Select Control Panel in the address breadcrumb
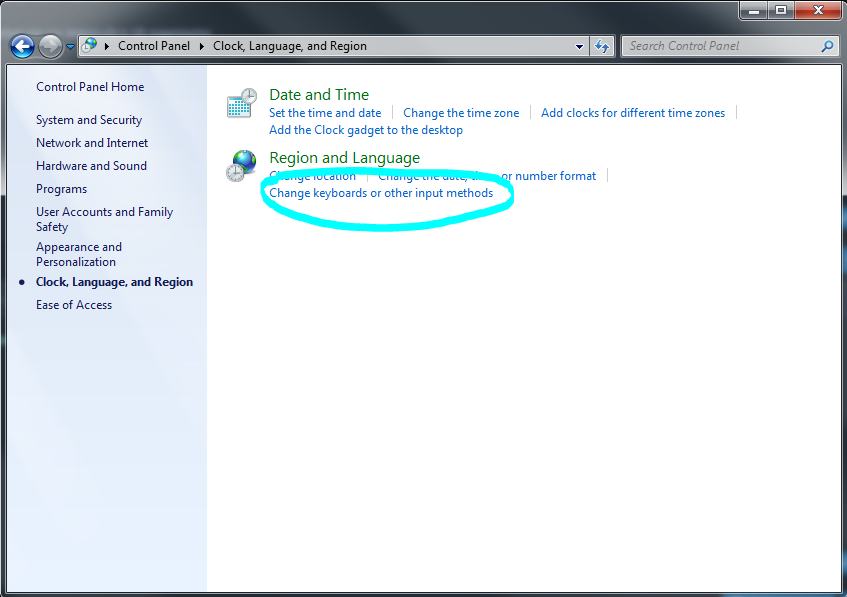The width and height of the screenshot is (847, 597). point(154,46)
